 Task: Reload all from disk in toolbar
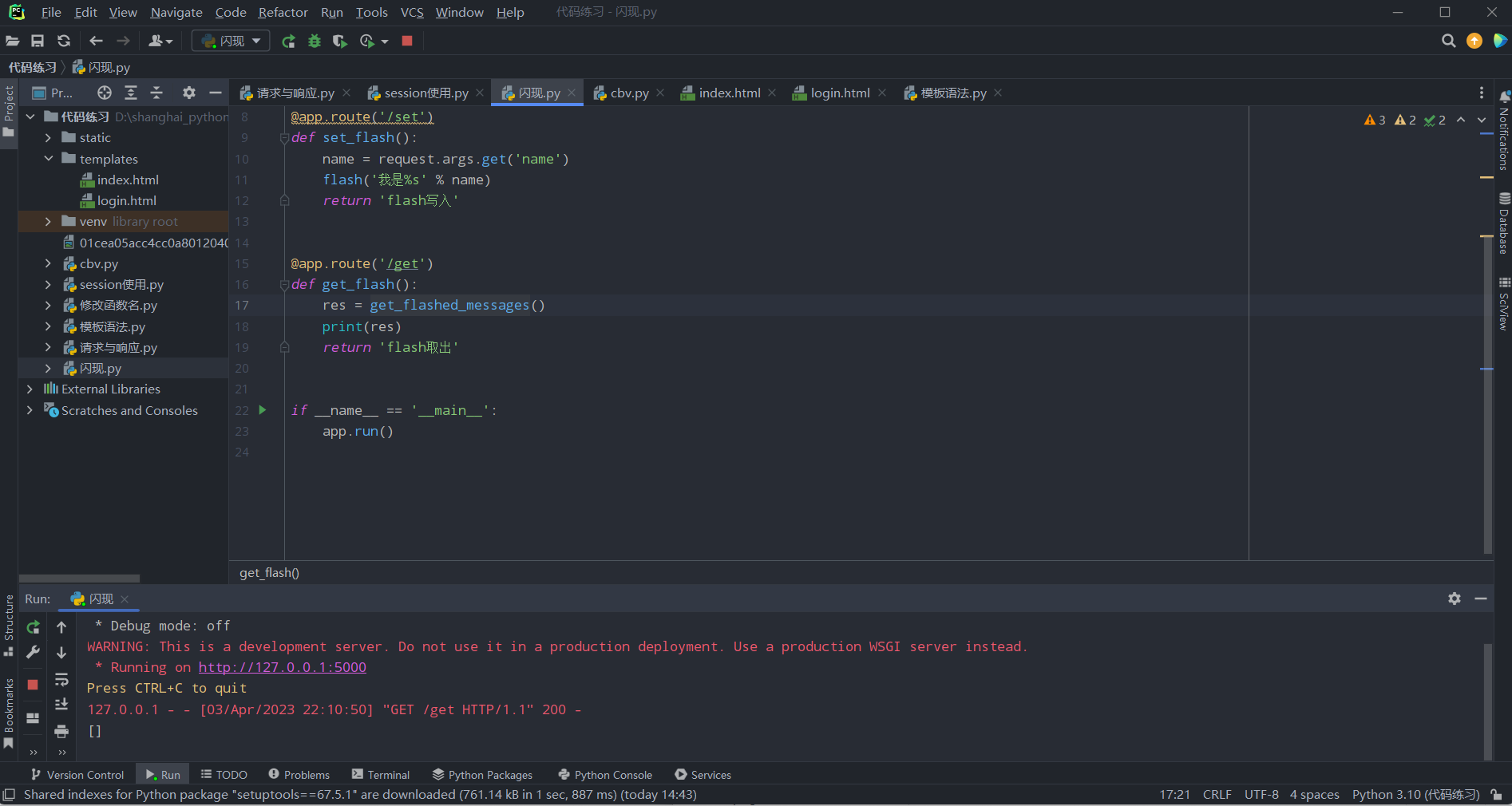tap(64, 41)
